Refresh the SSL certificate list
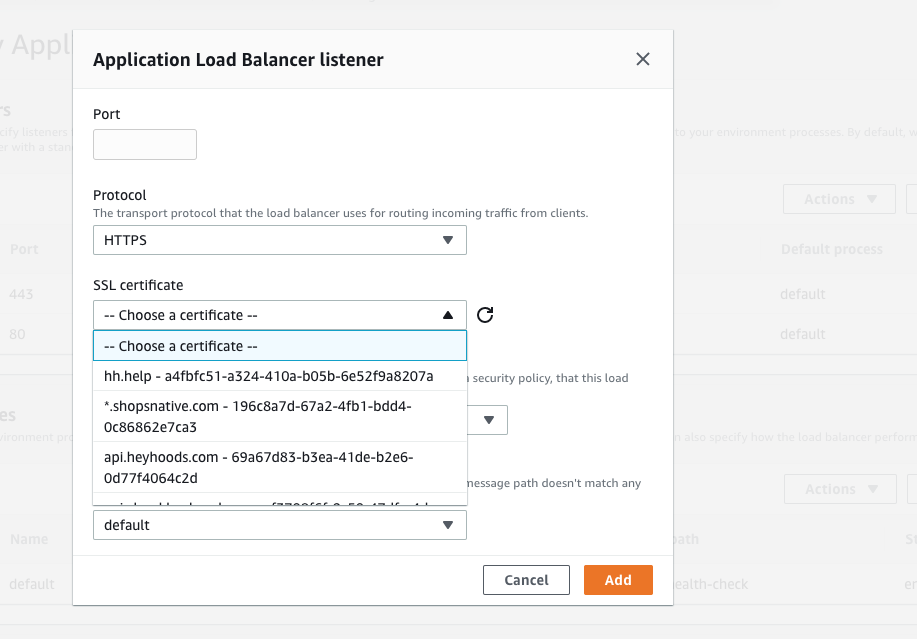The image size is (917, 639). [485, 315]
